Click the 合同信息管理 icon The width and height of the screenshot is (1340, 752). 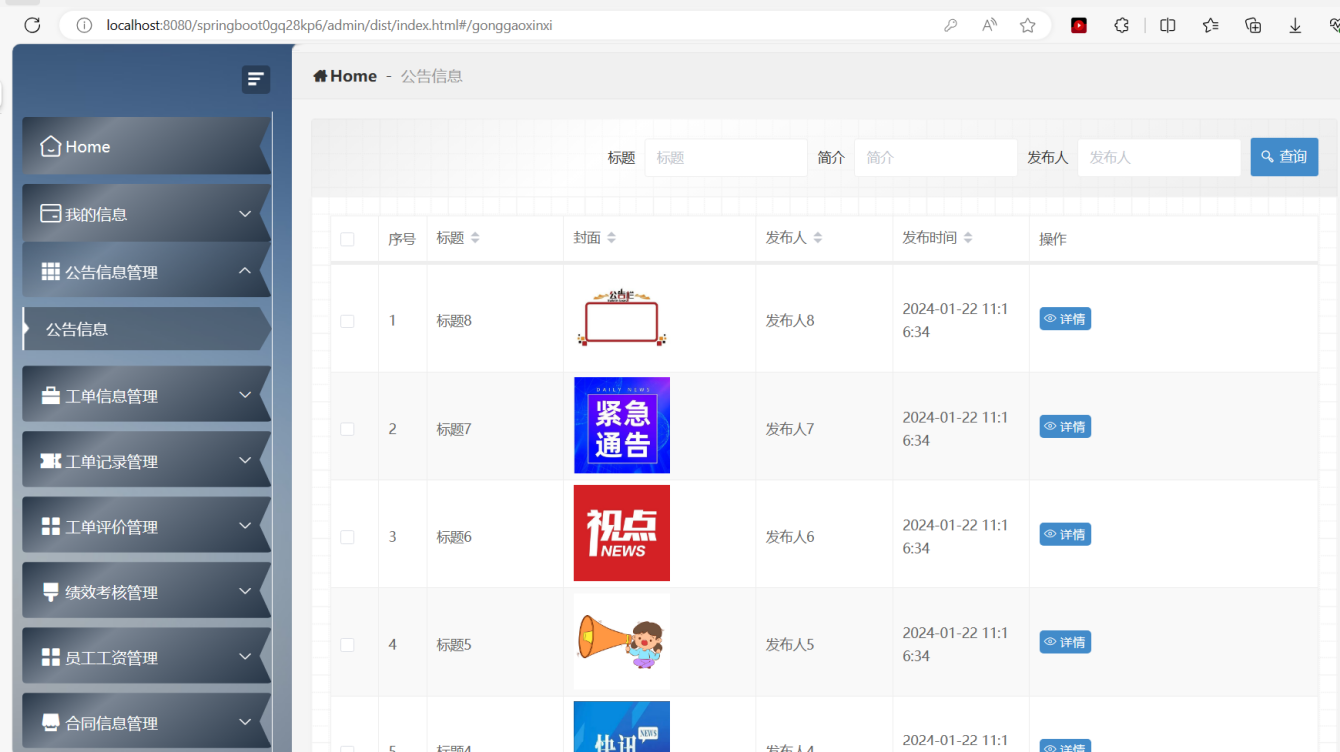(50, 723)
